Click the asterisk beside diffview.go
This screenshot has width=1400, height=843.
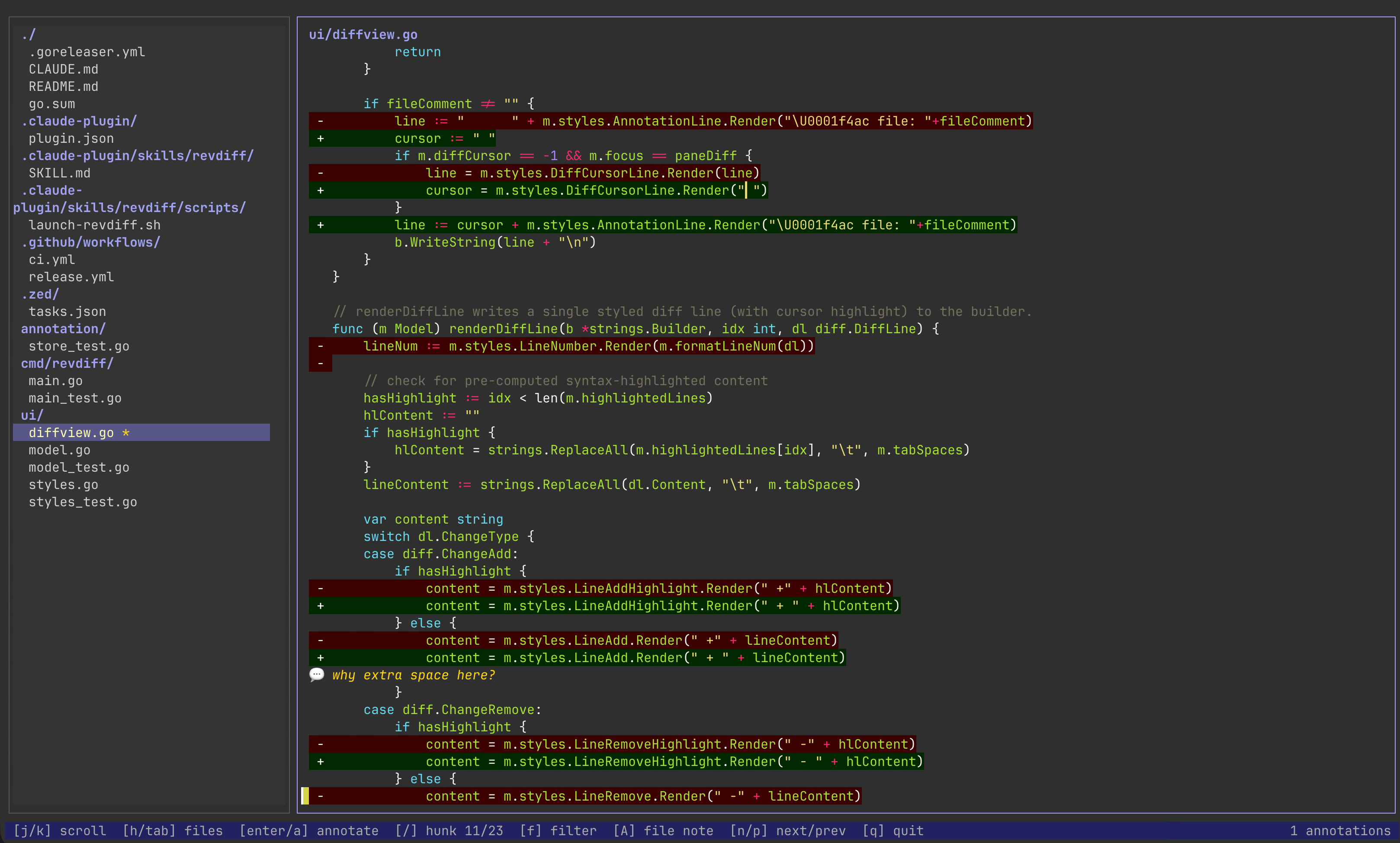pyautogui.click(x=125, y=432)
